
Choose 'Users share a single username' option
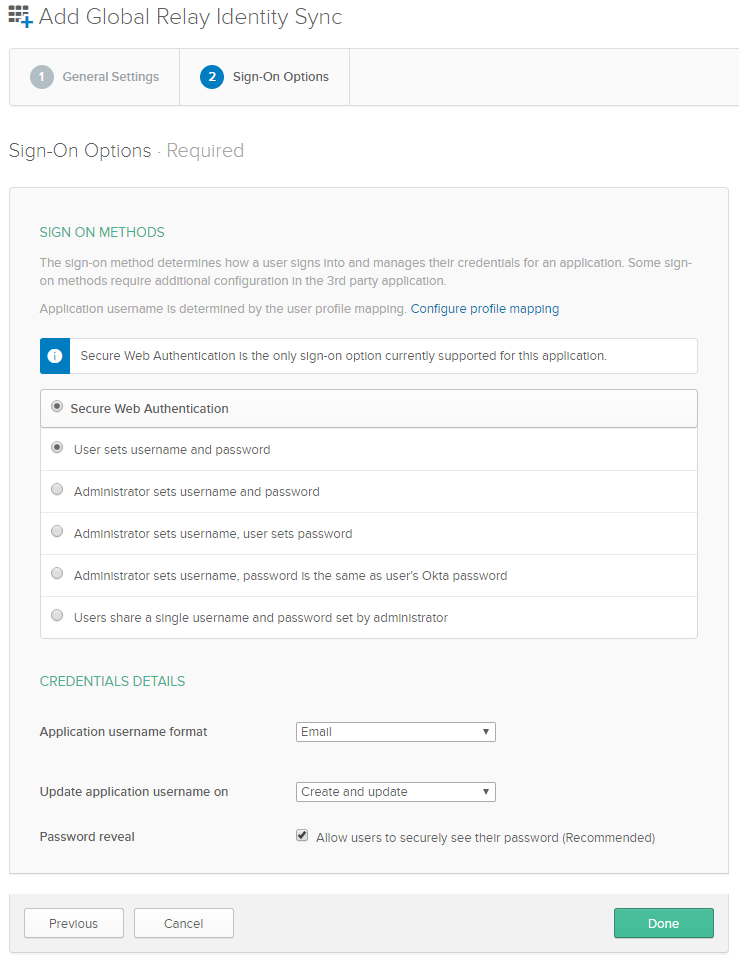(57, 615)
